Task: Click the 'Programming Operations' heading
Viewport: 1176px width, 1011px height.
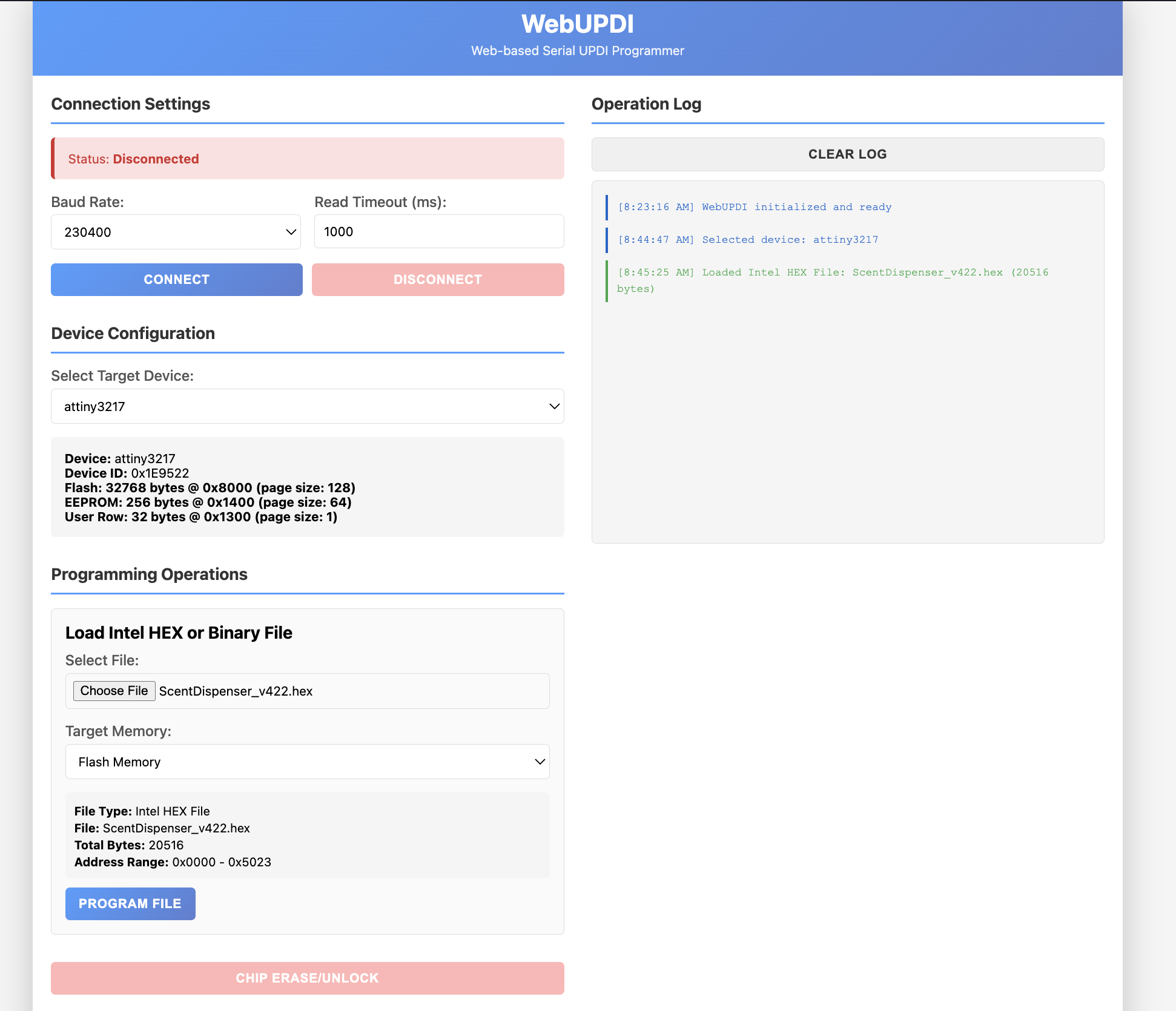Action: tap(150, 575)
